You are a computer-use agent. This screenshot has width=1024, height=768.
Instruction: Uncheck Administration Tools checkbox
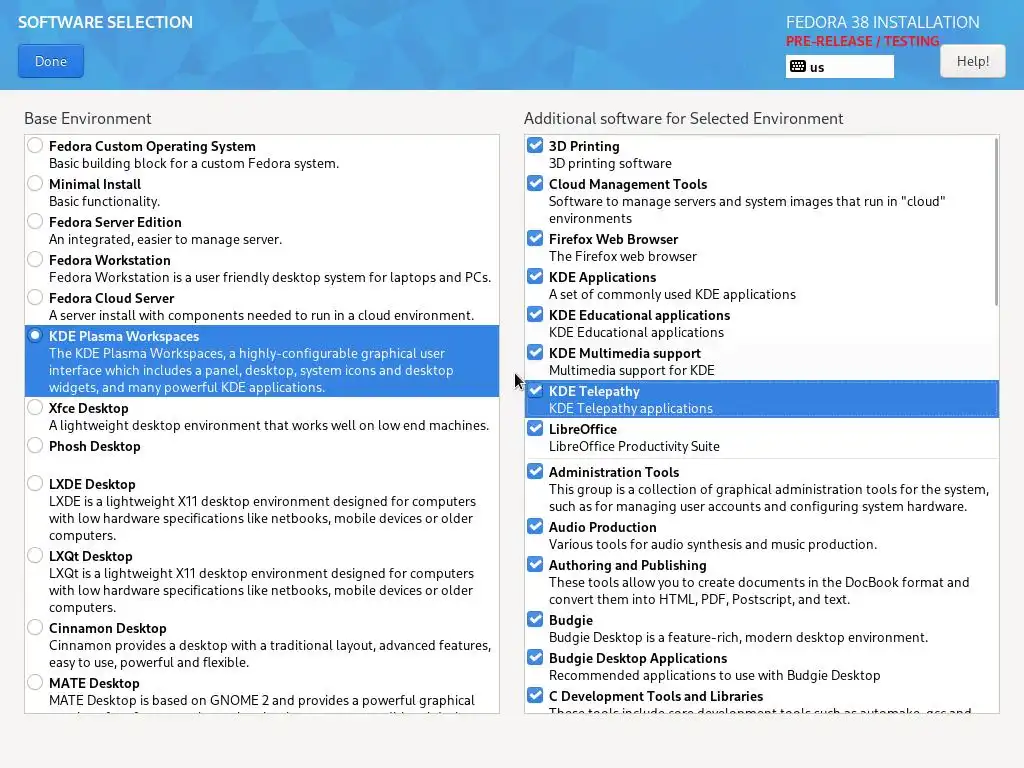[535, 471]
